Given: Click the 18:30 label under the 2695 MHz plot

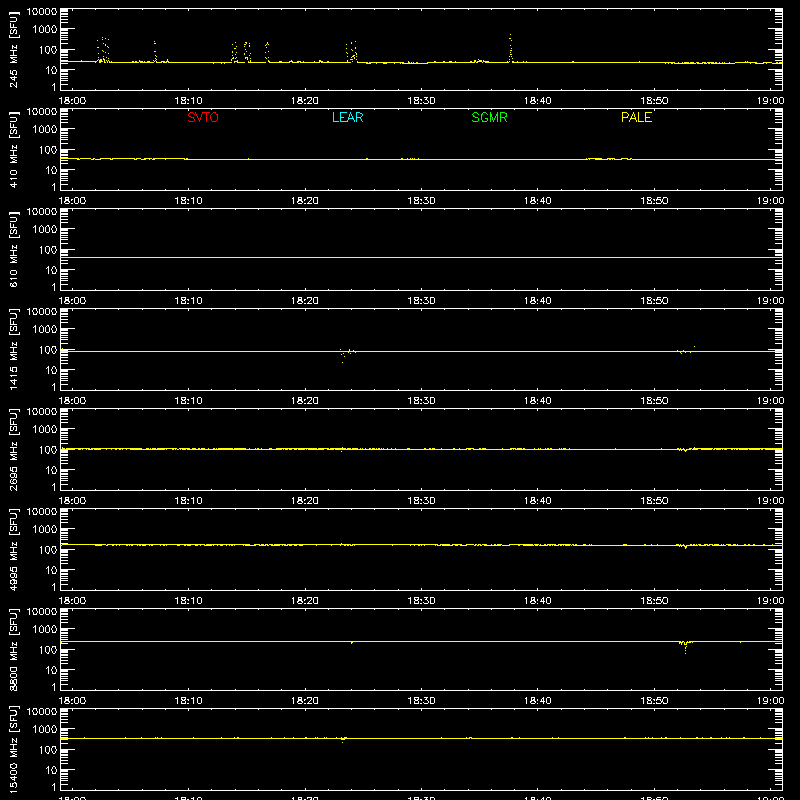Looking at the screenshot, I should (x=421, y=501).
